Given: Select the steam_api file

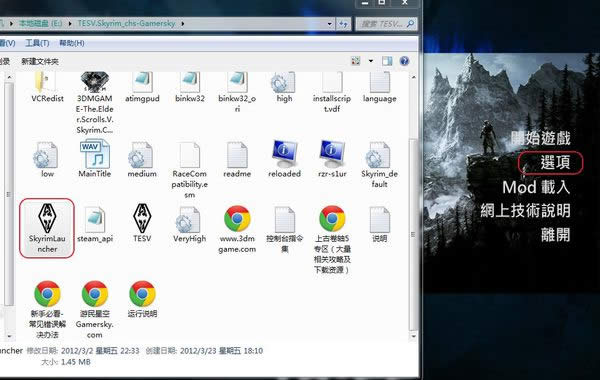Looking at the screenshot, I should [x=95, y=225].
